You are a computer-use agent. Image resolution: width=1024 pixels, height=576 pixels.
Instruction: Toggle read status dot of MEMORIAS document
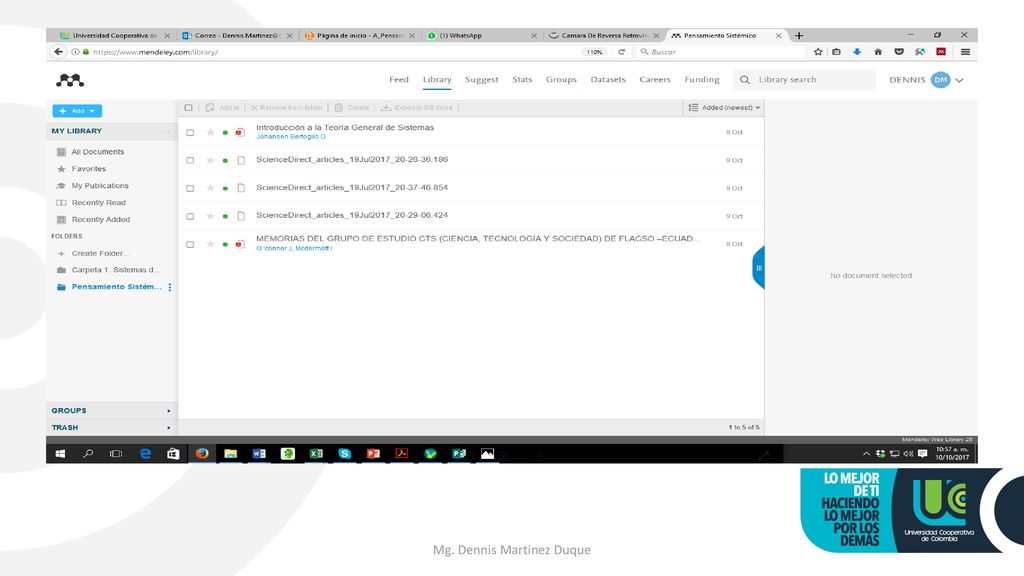(225, 244)
